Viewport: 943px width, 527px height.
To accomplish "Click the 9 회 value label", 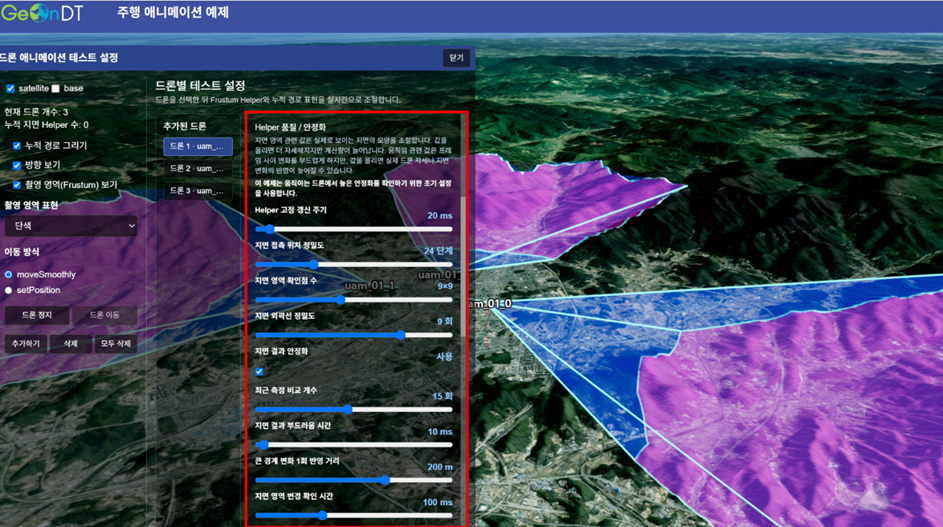I will tap(444, 321).
